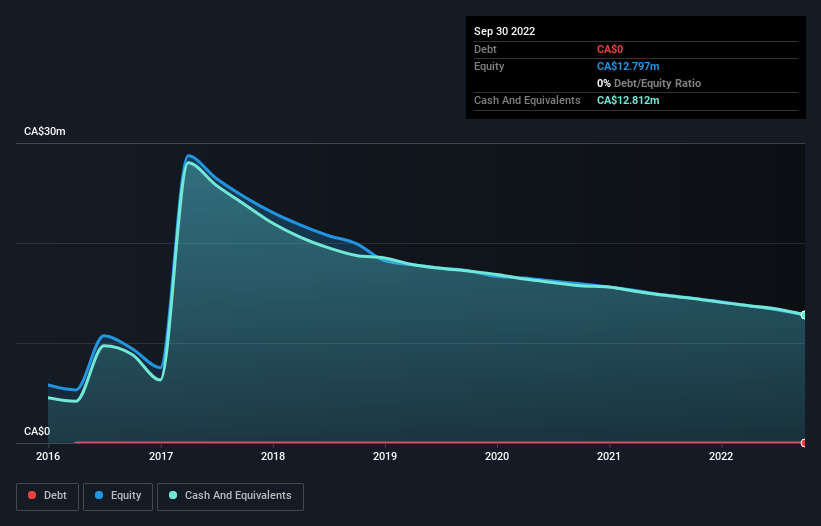Click the red CA$0 debt value

pos(610,50)
